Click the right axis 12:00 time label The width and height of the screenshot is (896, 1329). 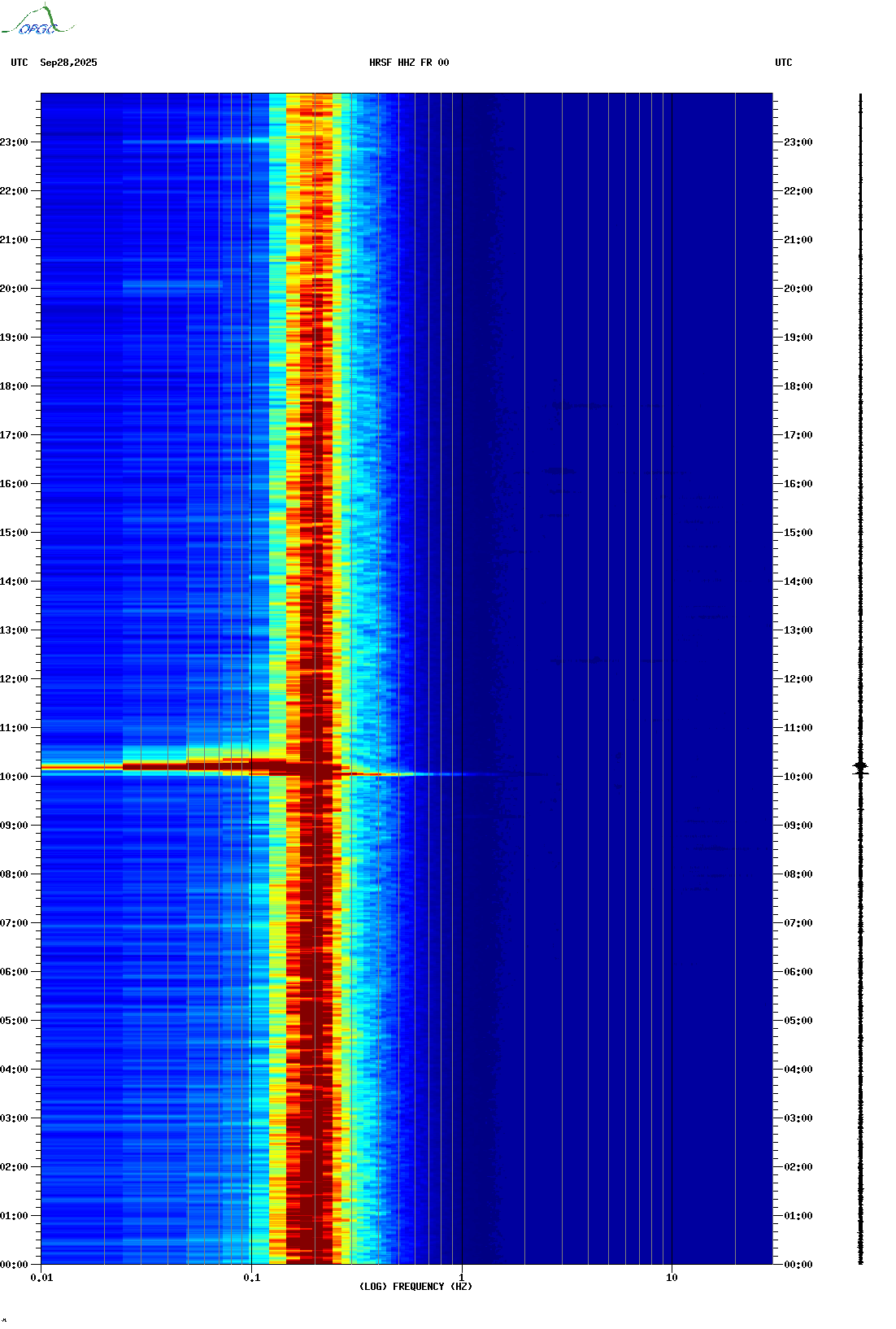[x=798, y=679]
